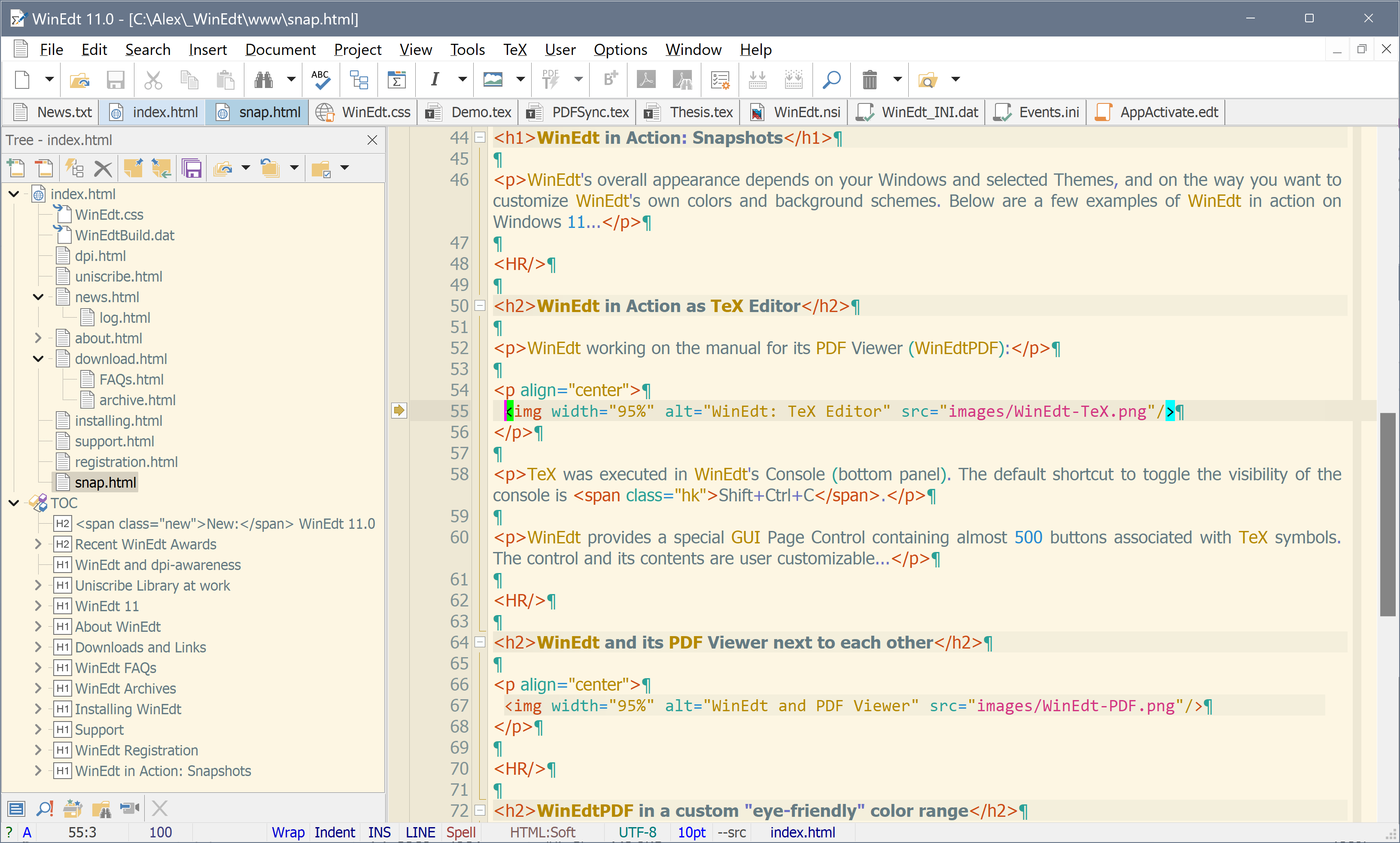
Task: Toggle Spell checking in status bar
Action: point(461,832)
